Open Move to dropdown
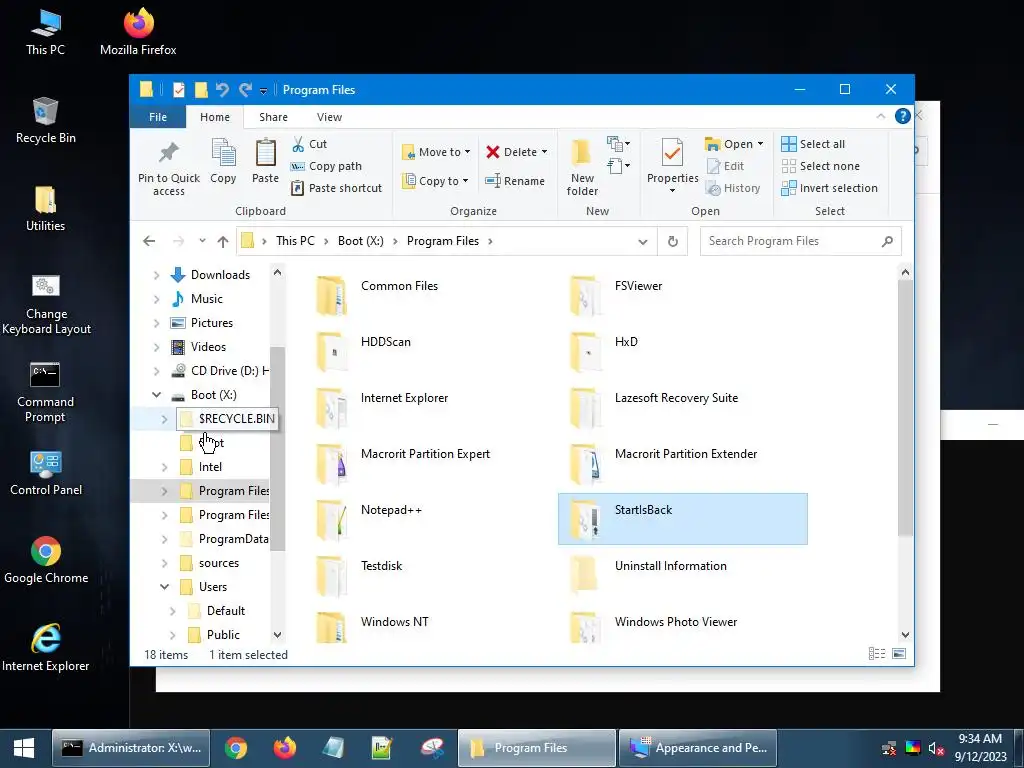The image size is (1024, 768). pos(436,152)
